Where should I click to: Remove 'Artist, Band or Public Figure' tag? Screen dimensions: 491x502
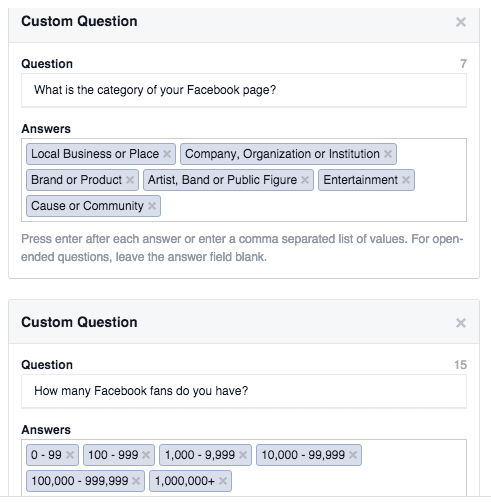(305, 180)
